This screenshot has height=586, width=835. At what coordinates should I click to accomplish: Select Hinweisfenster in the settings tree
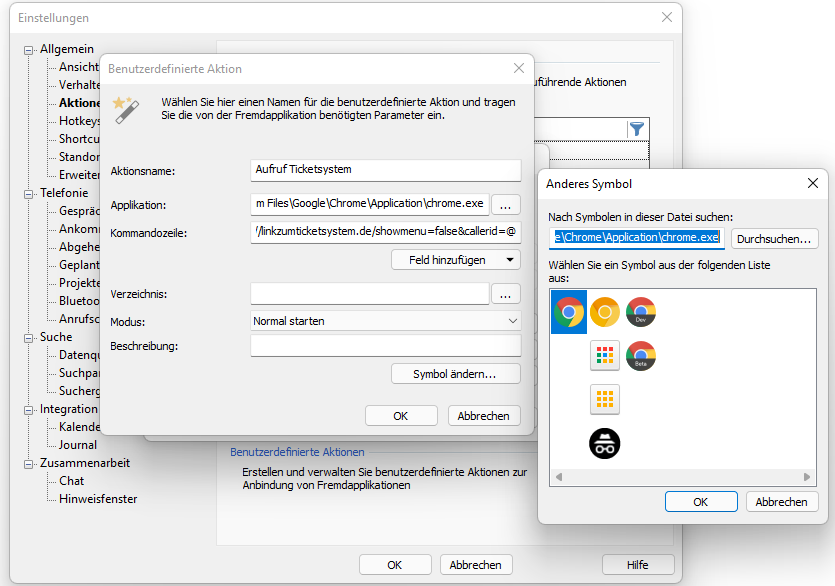[98, 499]
